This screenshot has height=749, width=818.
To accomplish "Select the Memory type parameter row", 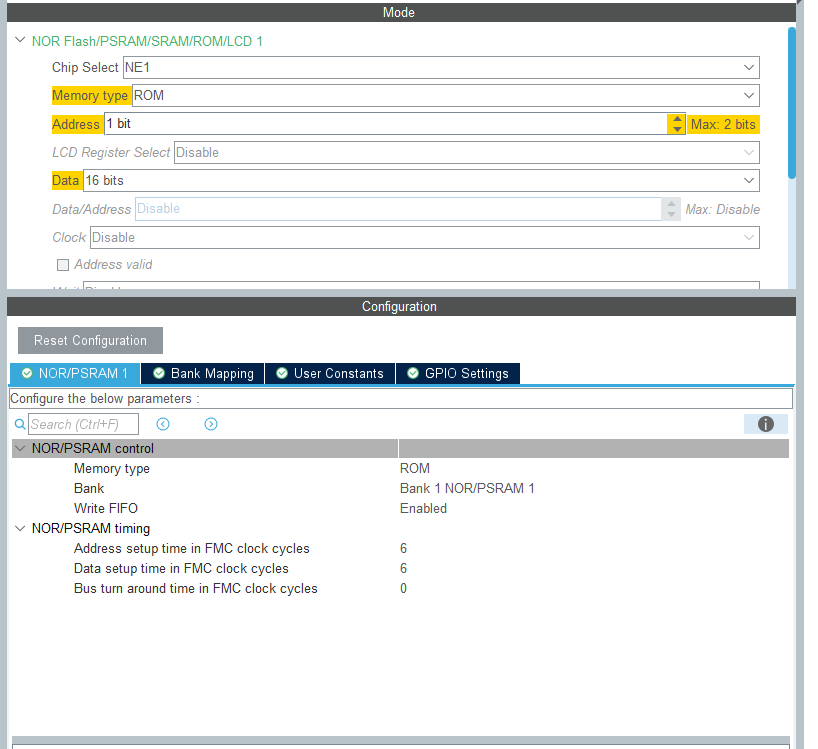I will coord(400,468).
